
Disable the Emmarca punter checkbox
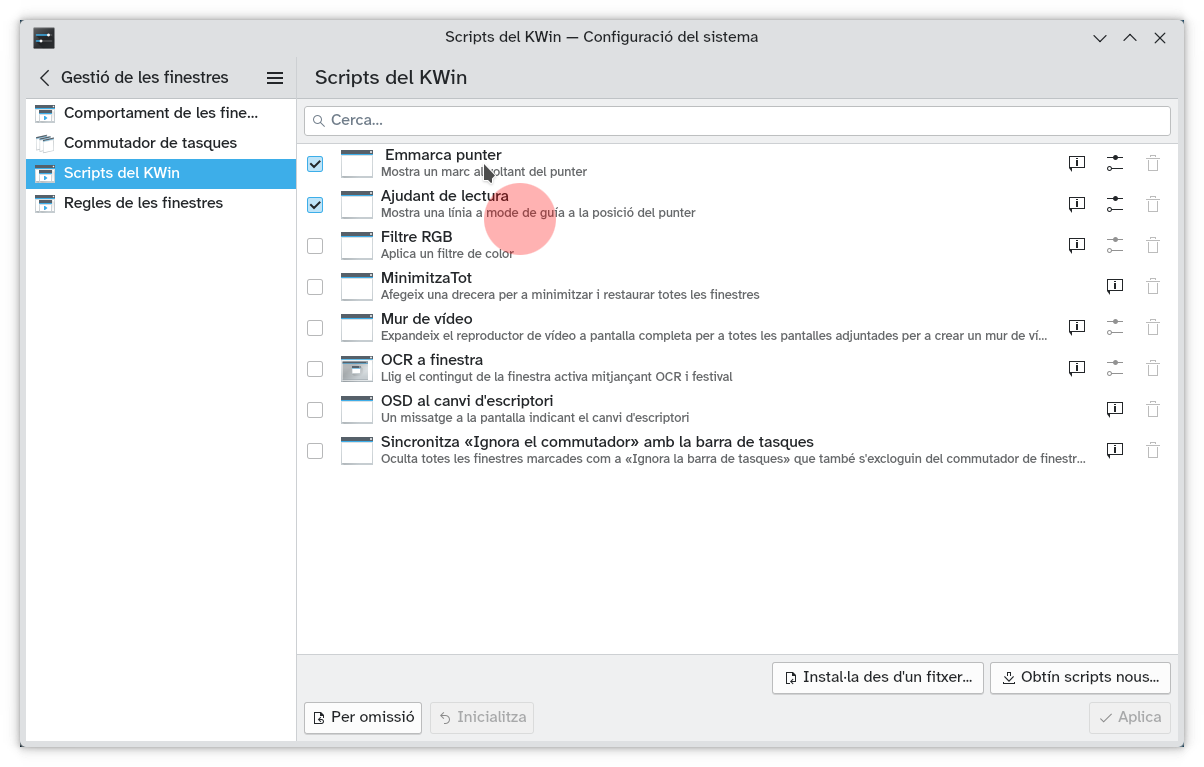tap(315, 163)
